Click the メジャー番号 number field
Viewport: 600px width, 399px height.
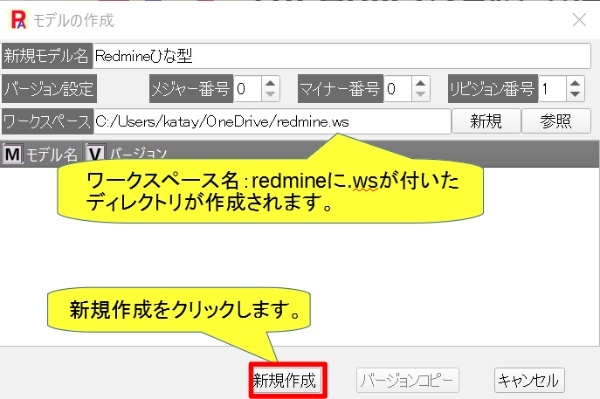[248, 89]
